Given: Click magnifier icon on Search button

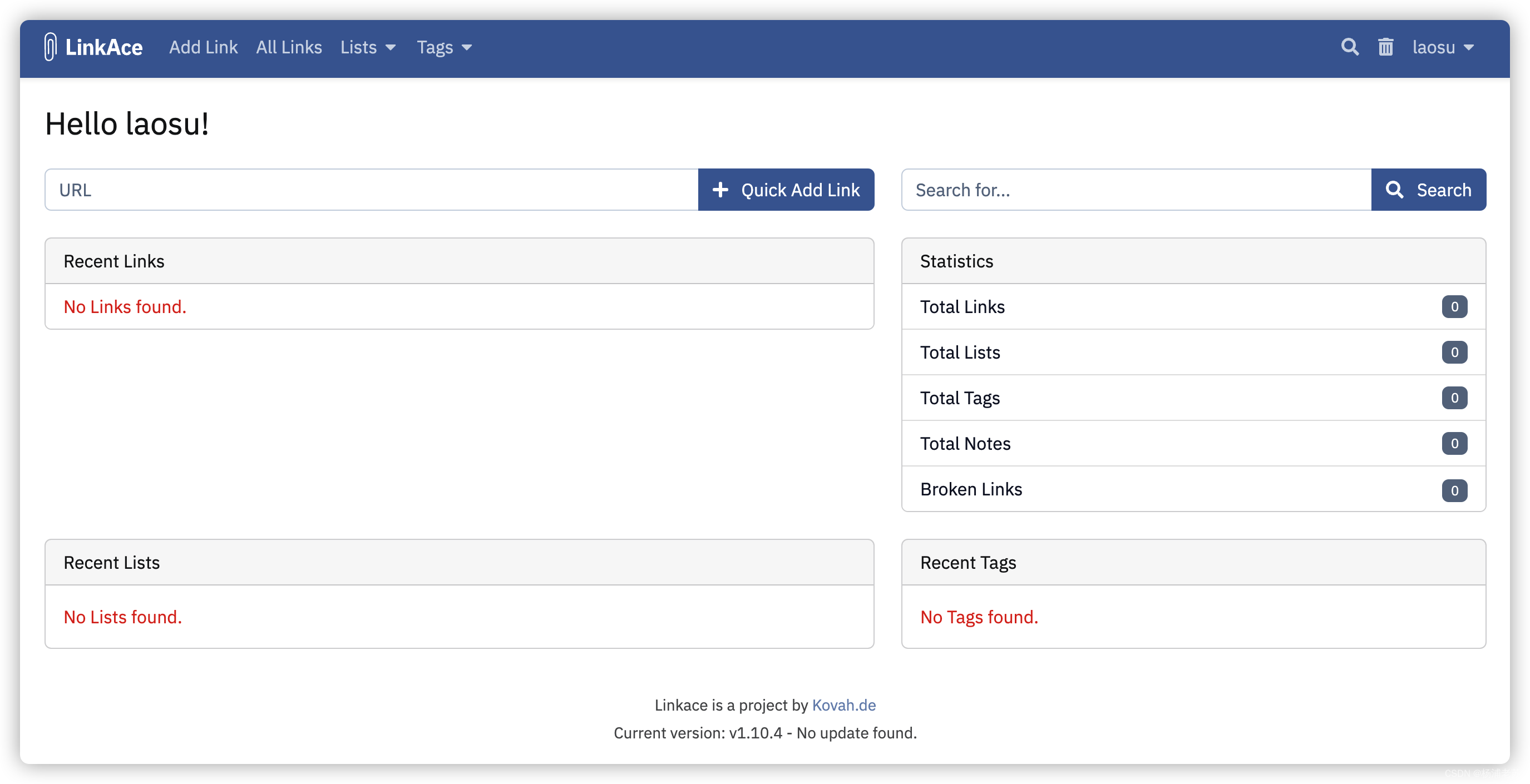Looking at the screenshot, I should click(1394, 190).
